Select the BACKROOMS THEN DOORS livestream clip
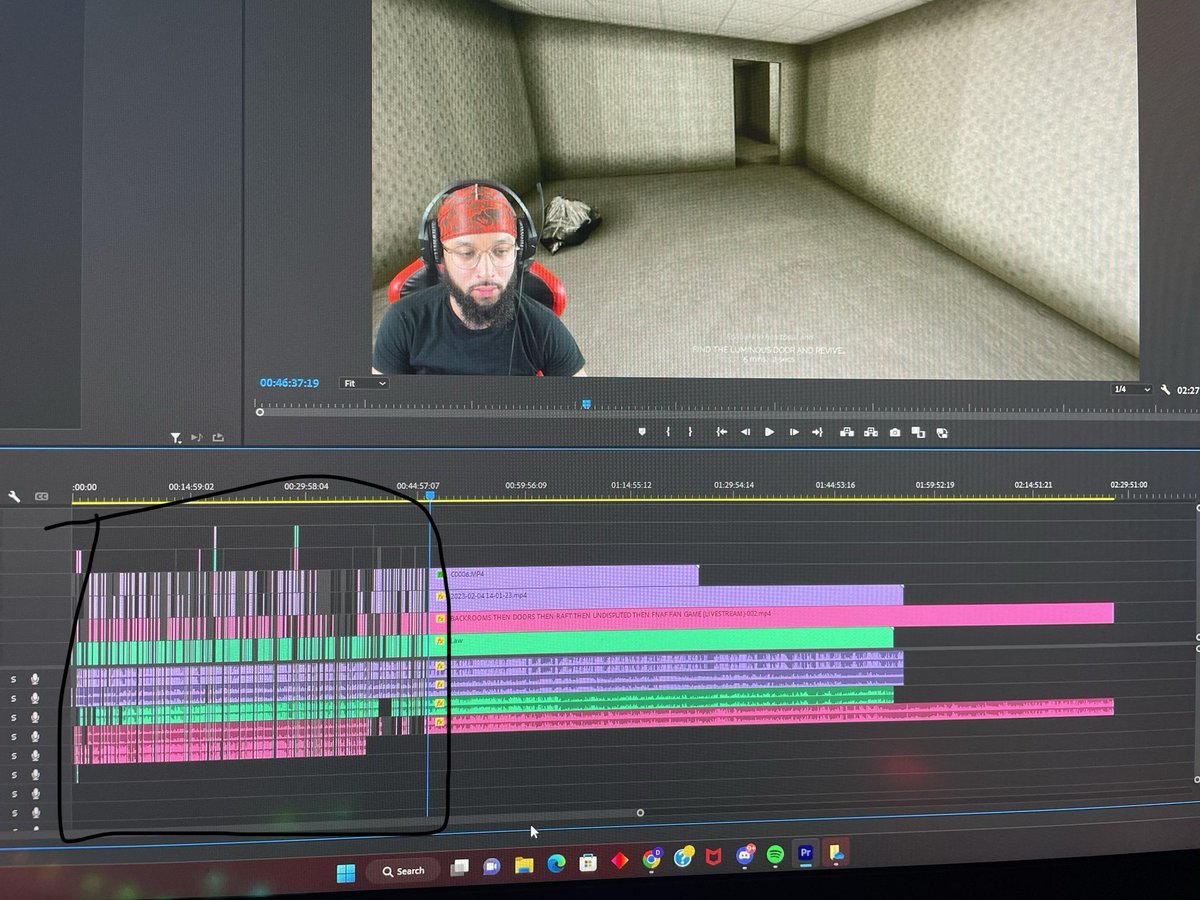Screen dimensions: 1200x900 coord(773,613)
